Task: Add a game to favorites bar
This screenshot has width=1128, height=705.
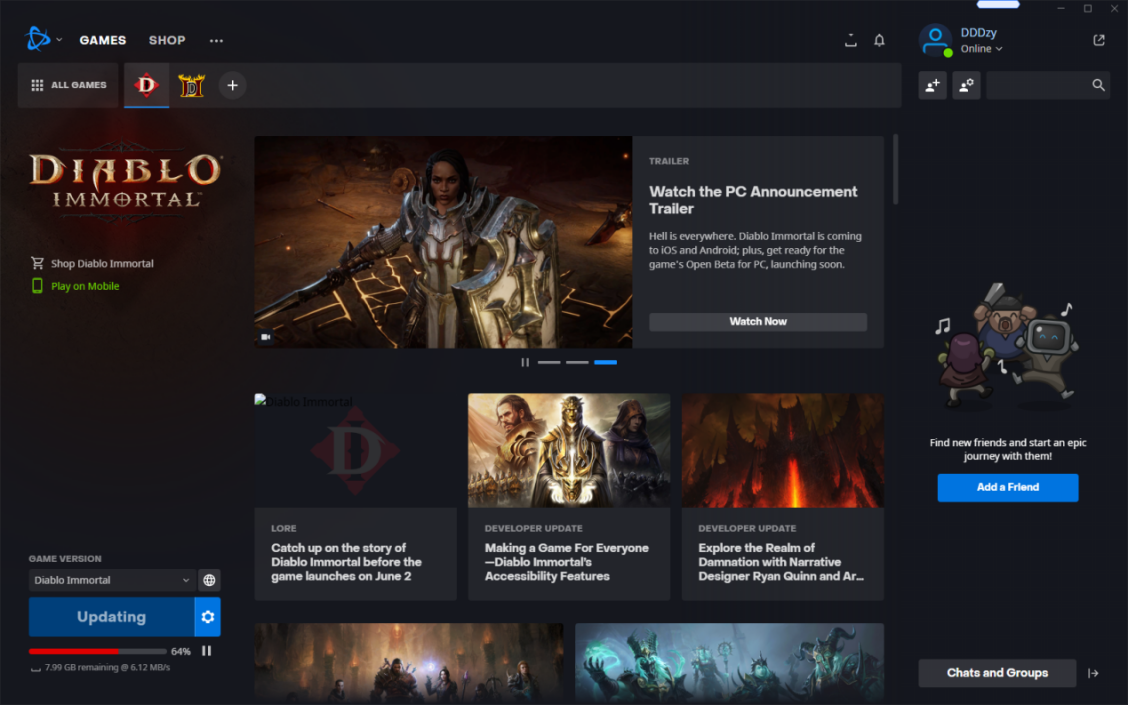Action: pyautogui.click(x=232, y=86)
